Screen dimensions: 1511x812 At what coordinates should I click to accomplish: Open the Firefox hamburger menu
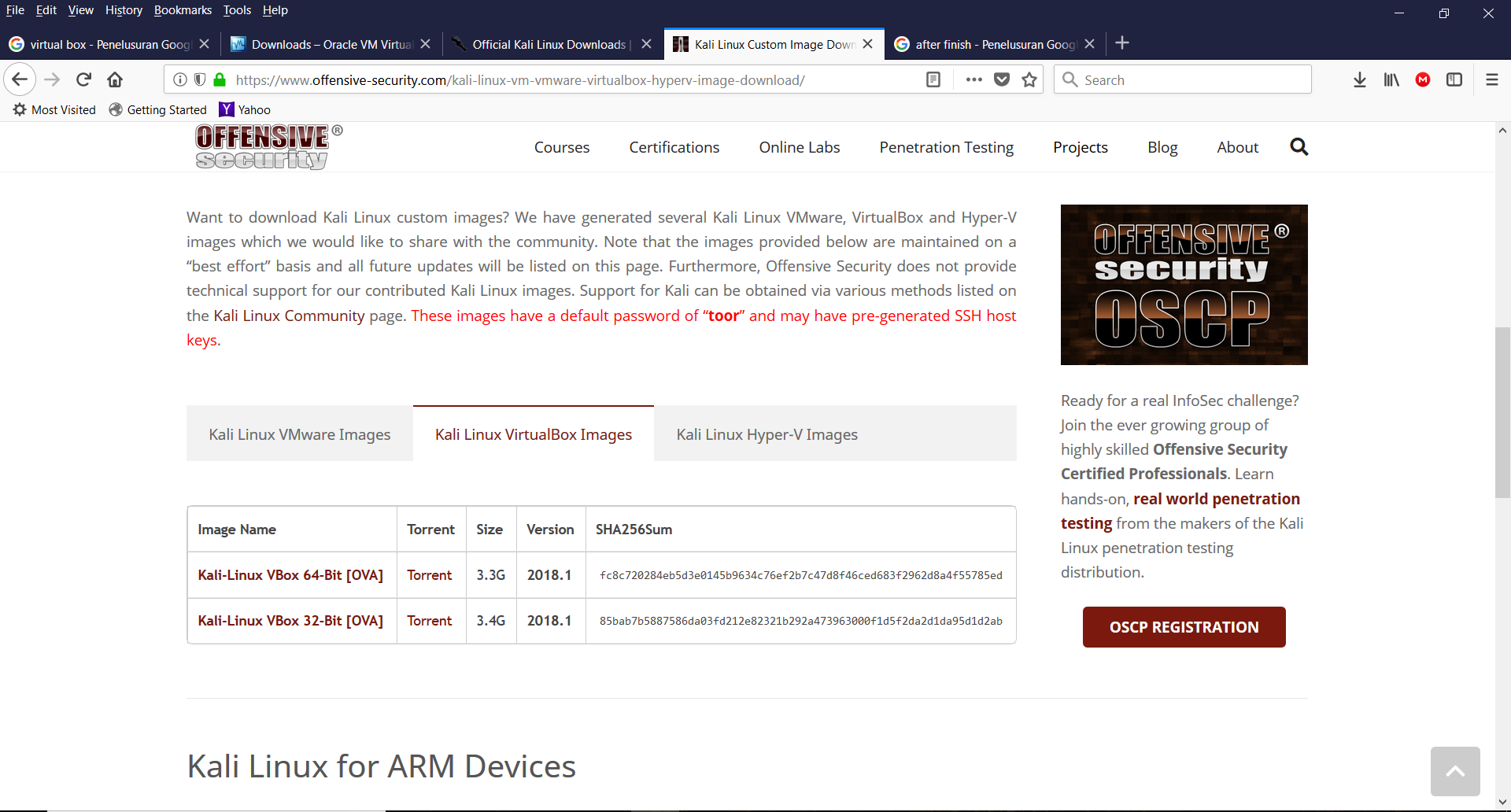coord(1492,79)
